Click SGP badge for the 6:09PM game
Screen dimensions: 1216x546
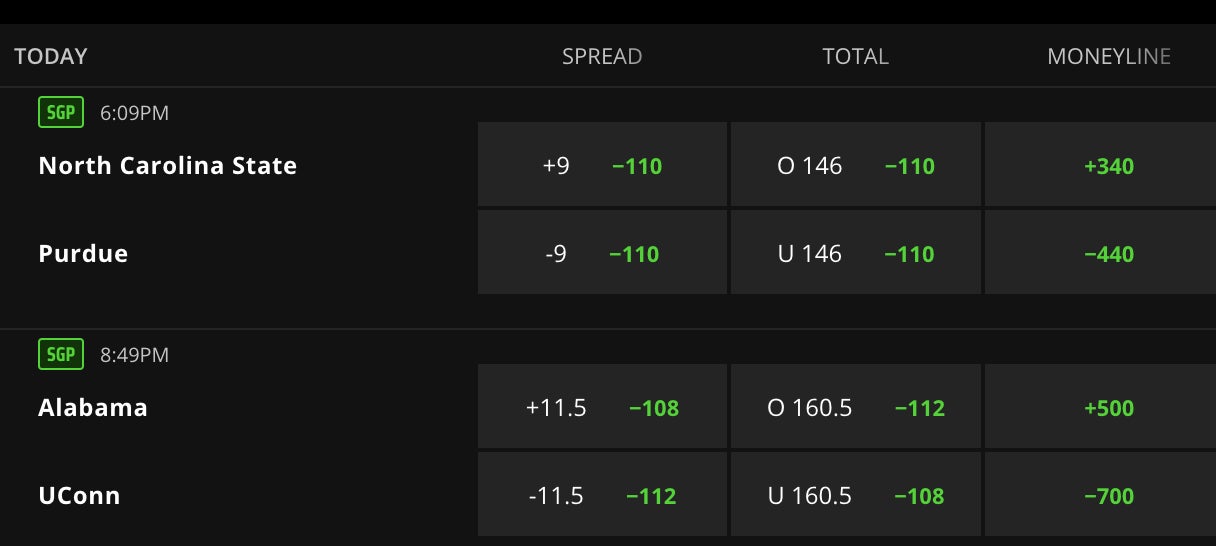61,113
